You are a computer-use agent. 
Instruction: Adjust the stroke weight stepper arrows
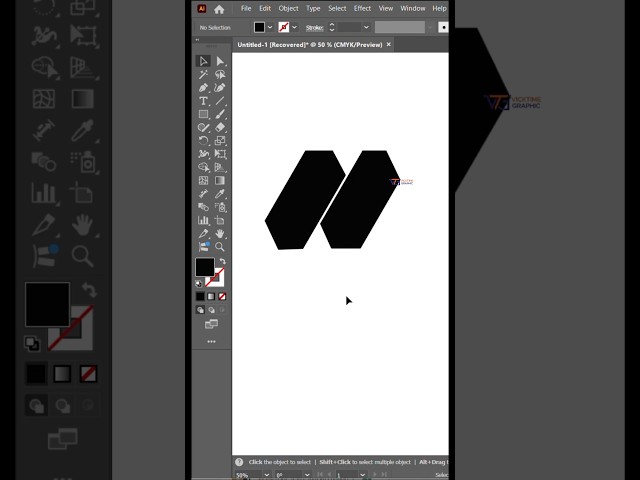click(x=332, y=27)
